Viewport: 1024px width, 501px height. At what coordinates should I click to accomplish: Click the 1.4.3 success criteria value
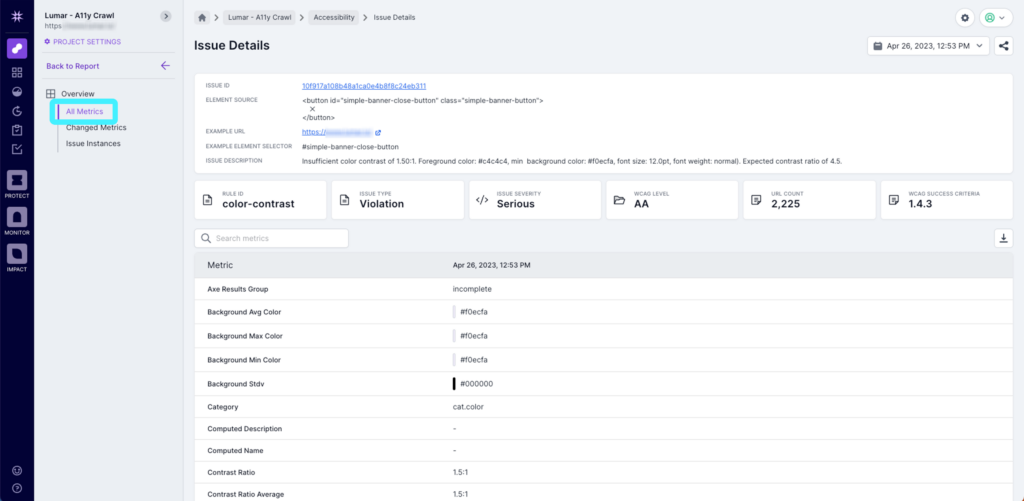[x=921, y=204]
